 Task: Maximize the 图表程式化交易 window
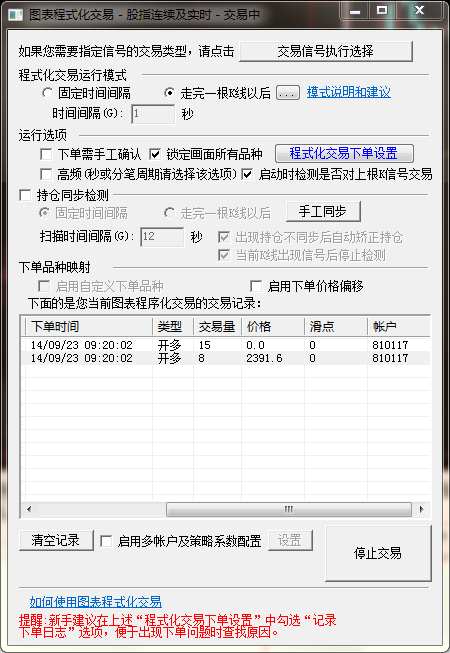pos(382,10)
